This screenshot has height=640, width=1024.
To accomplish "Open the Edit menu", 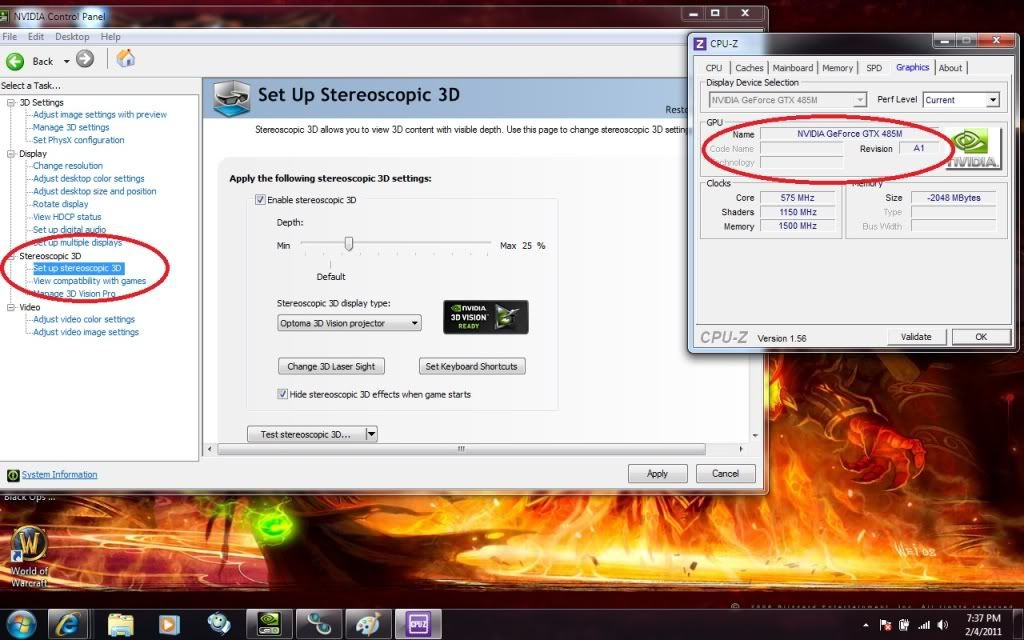I will [36, 37].
